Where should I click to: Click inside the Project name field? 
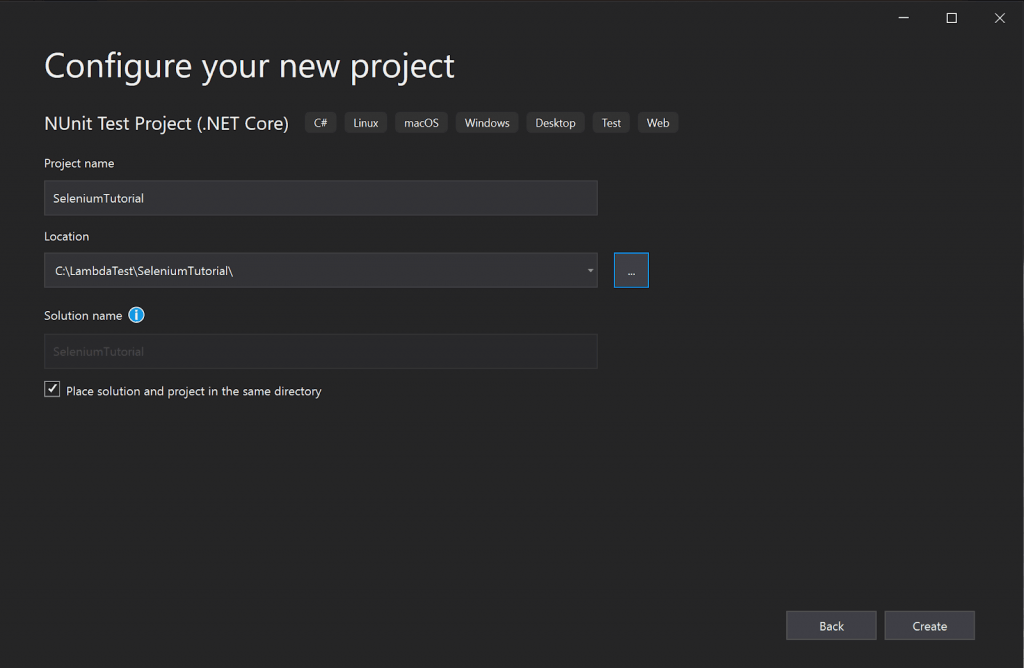click(320, 197)
